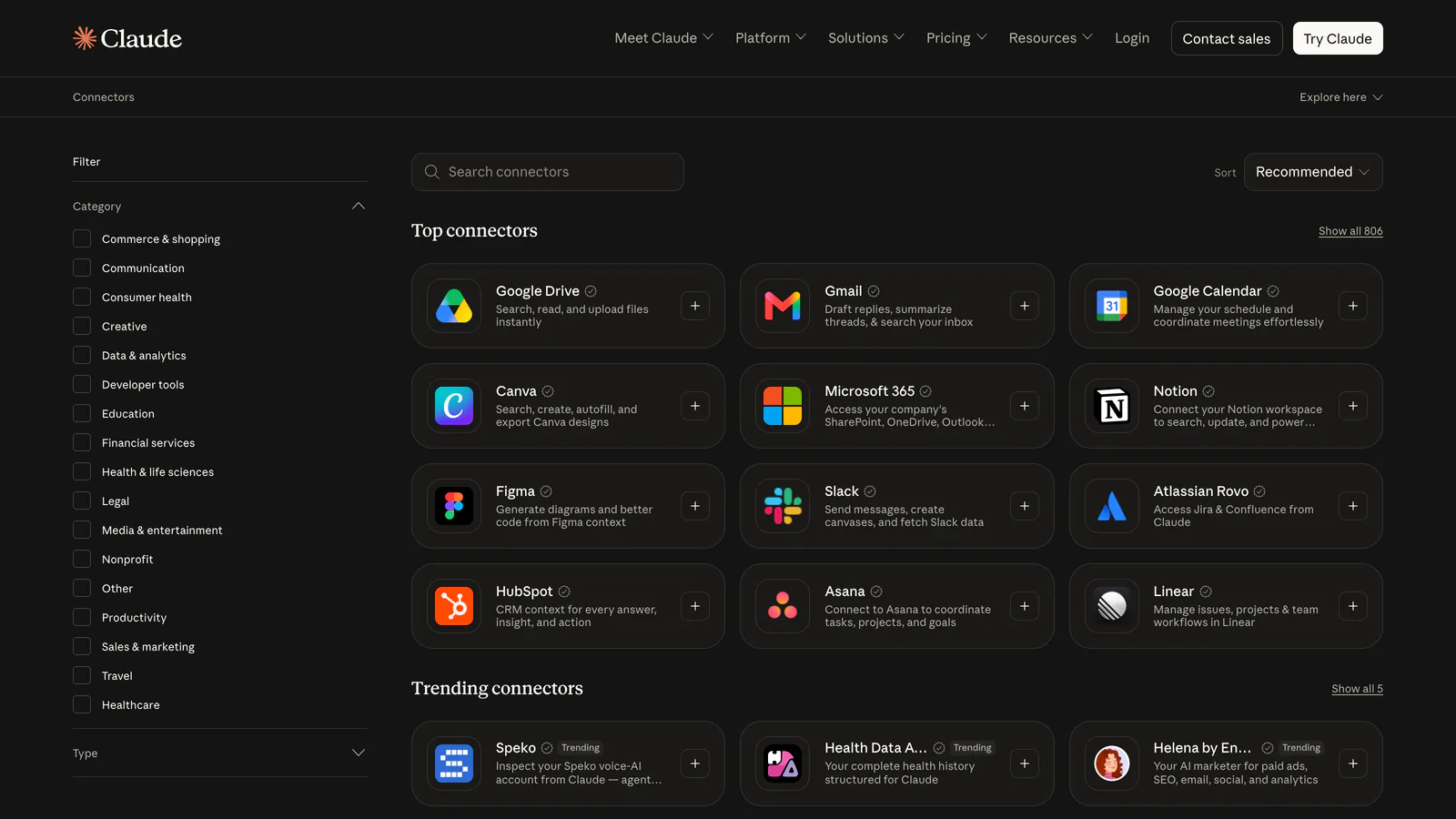Image resolution: width=1456 pixels, height=819 pixels.
Task: Add the Linear connector with plus
Action: click(1353, 606)
